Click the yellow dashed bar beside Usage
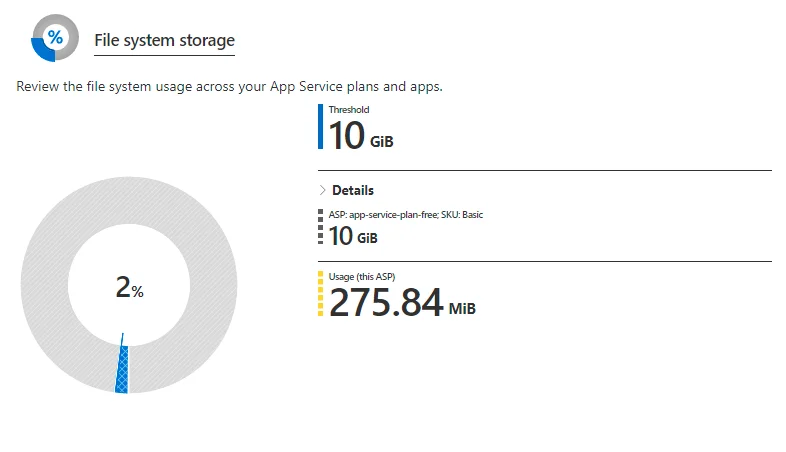The height and width of the screenshot is (452, 786). [320, 294]
